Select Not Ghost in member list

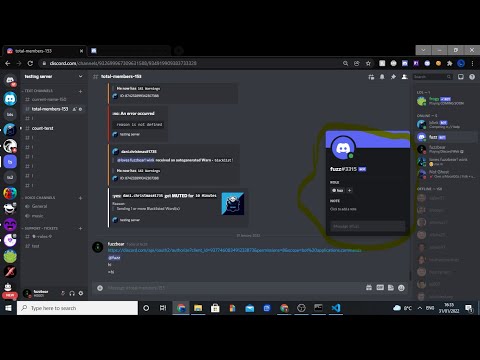click(446, 174)
